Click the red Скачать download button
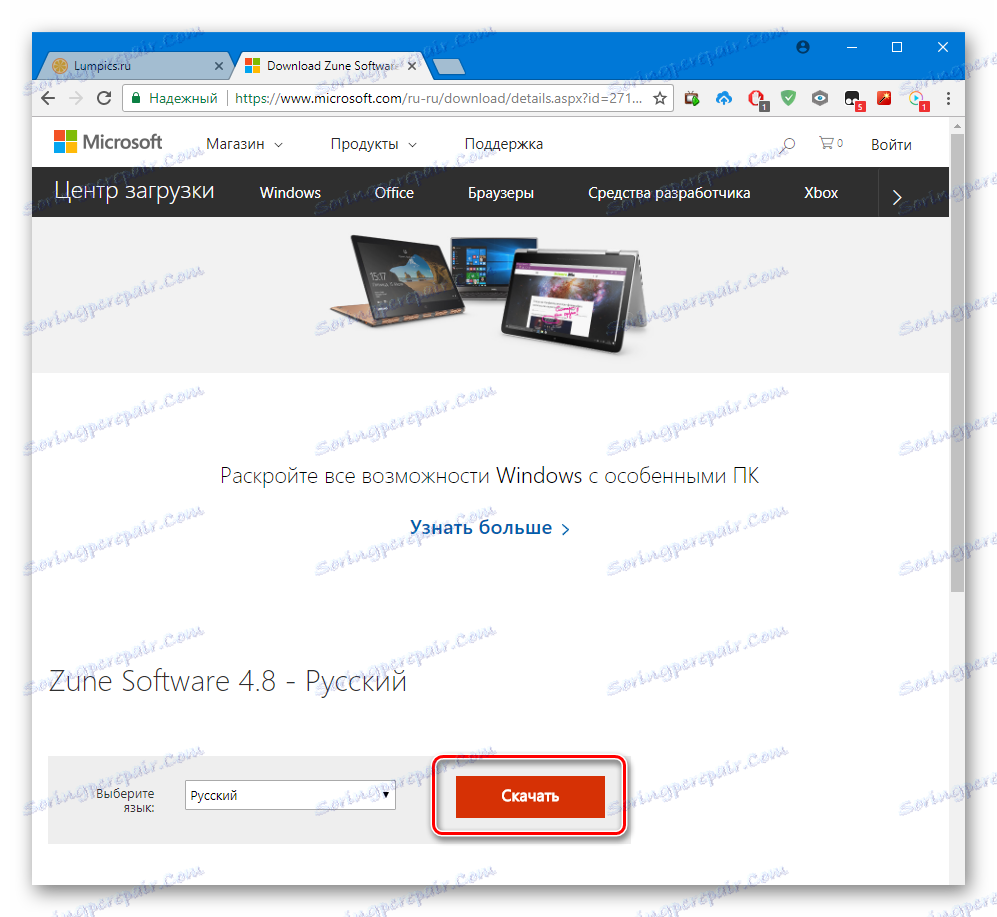Viewport: 997px width, 917px height. click(530, 796)
